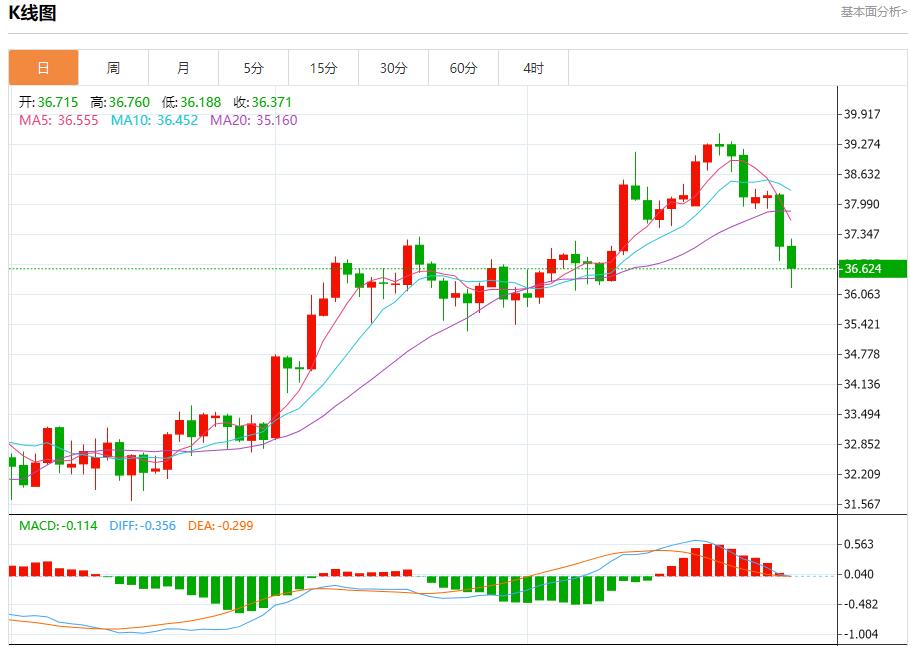
Task: Click the K线图 chart title
Action: click(32, 12)
